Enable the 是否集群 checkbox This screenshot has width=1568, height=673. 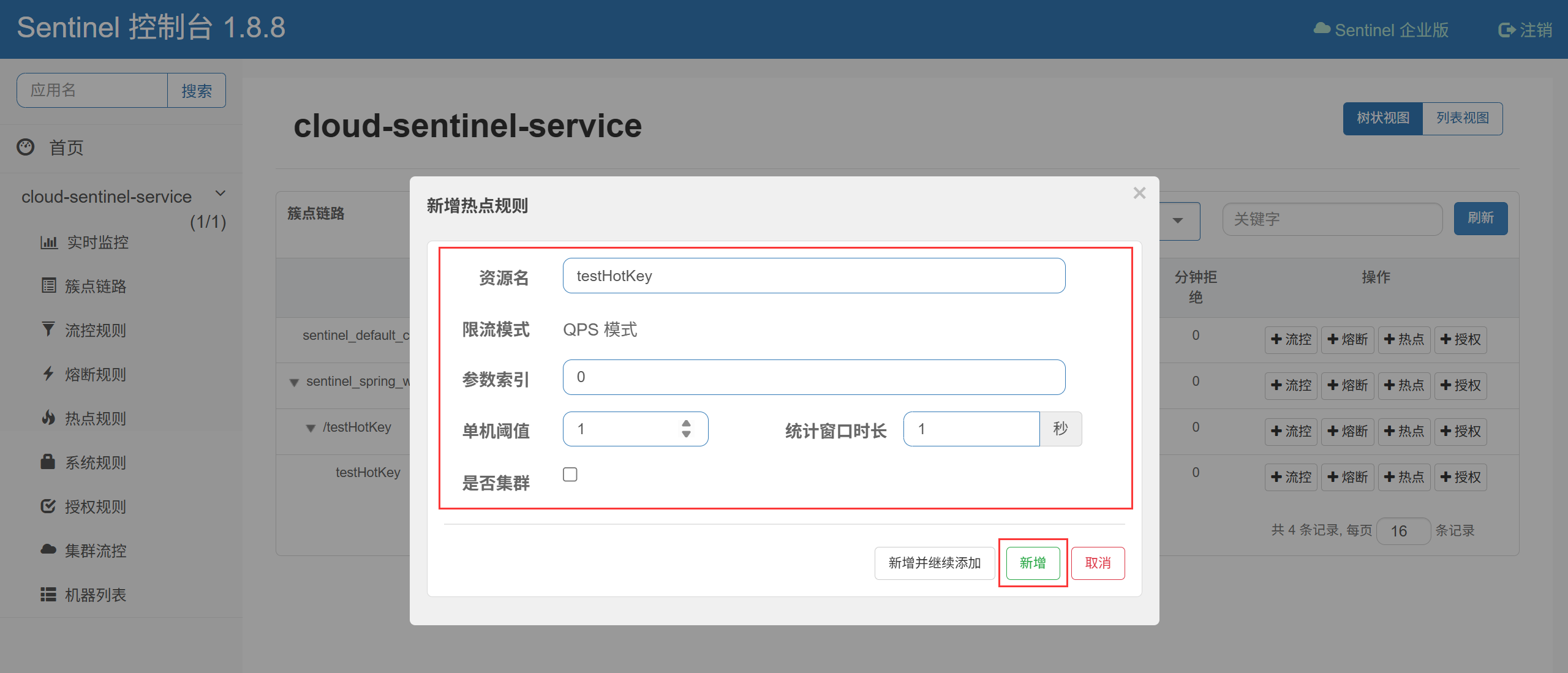coord(570,475)
